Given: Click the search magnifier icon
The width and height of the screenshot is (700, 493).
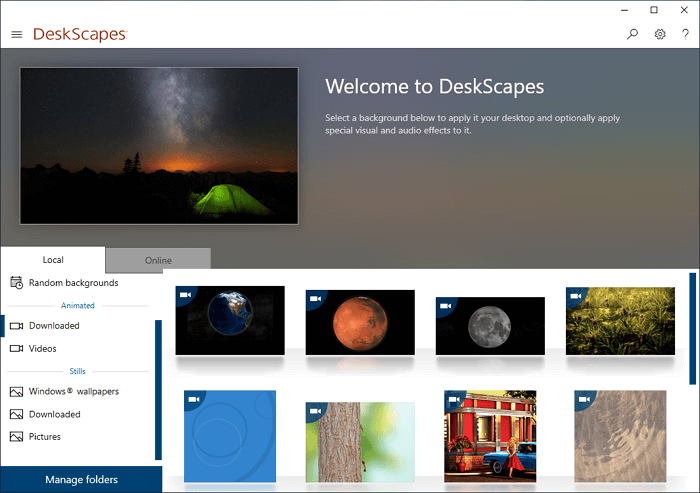Looking at the screenshot, I should (x=632, y=34).
